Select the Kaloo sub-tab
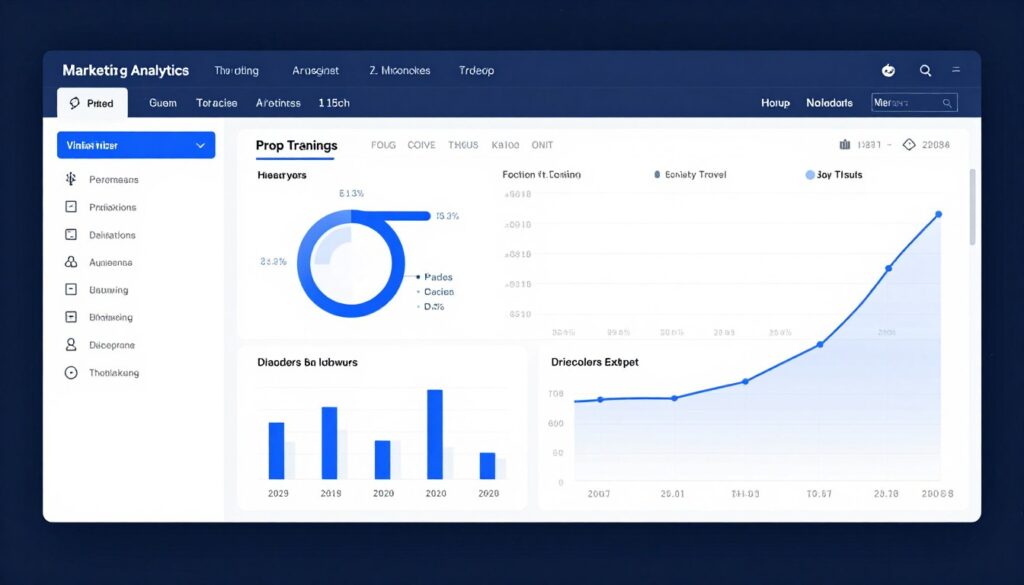 (505, 145)
